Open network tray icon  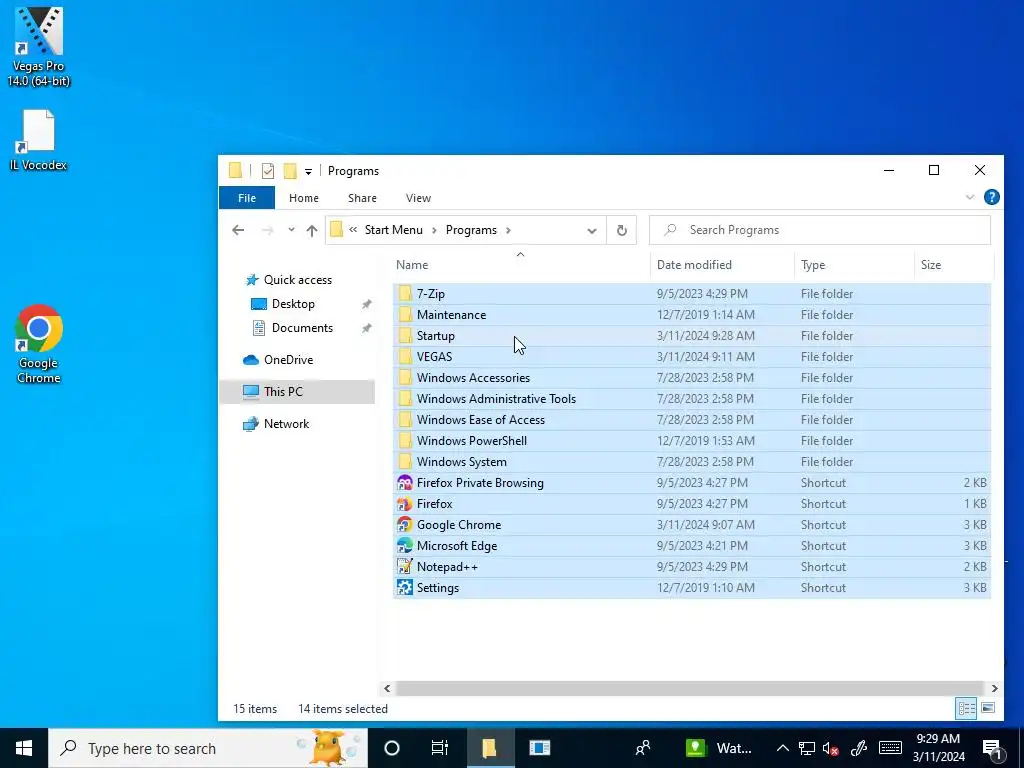807,748
